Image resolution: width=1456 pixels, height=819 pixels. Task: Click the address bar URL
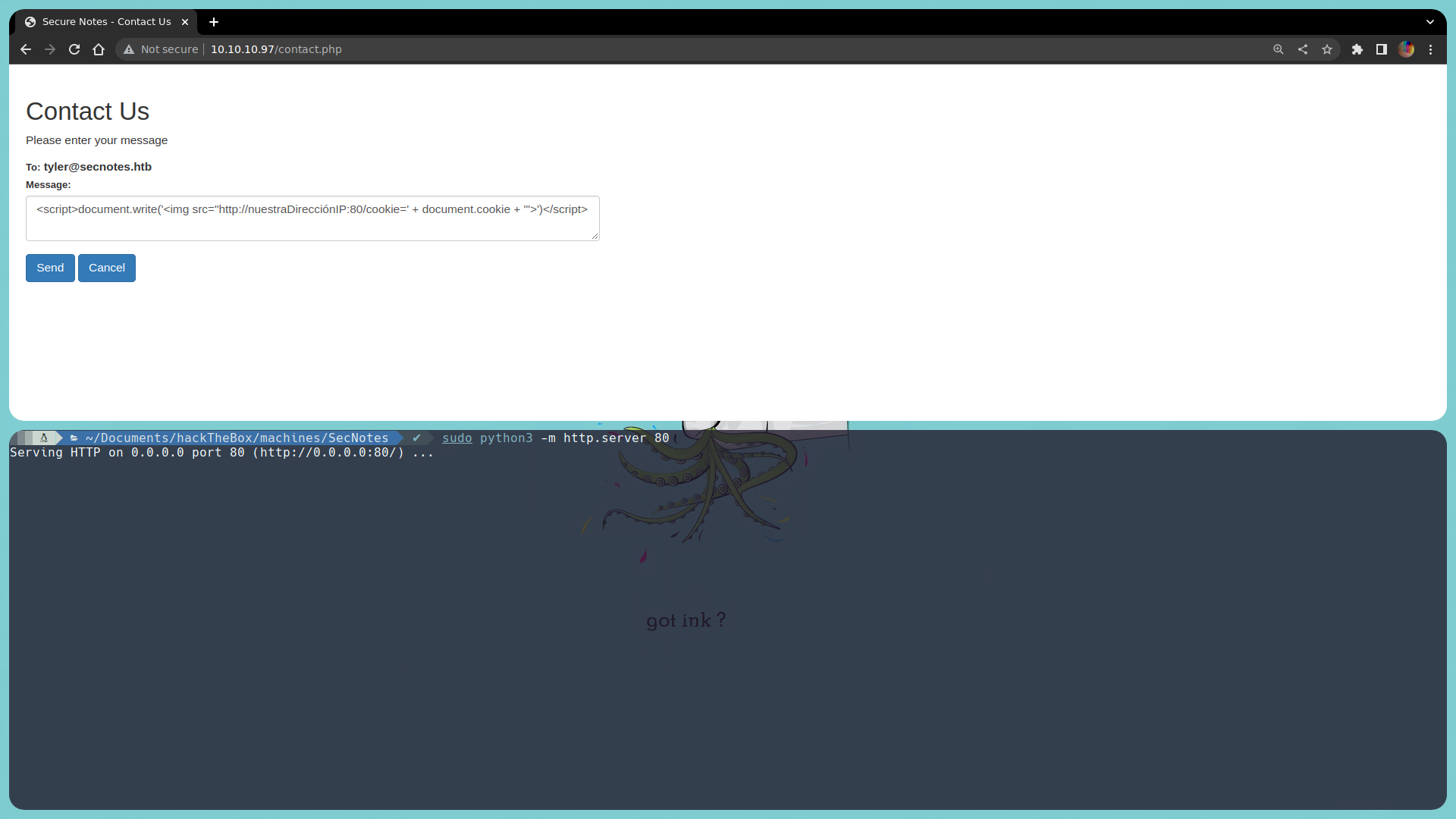click(x=276, y=49)
